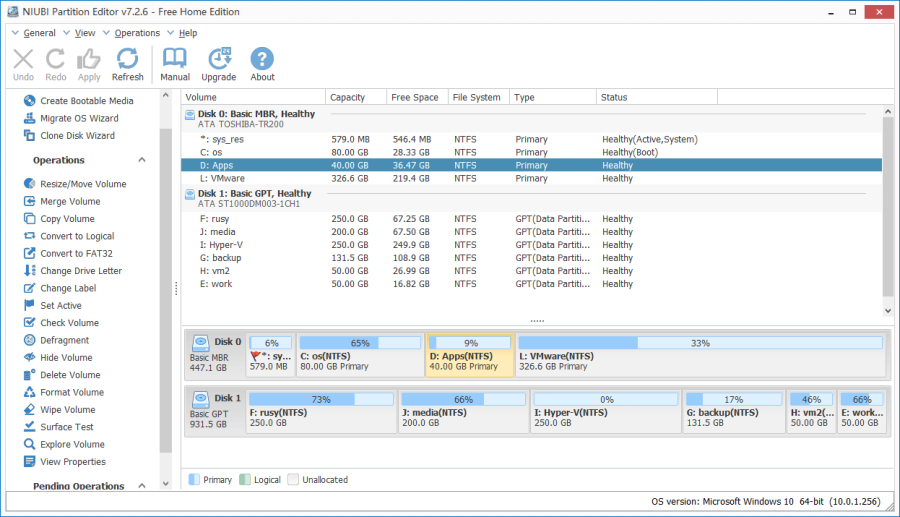This screenshot has height=517, width=900.
Task: Click F: rusy(NTFS) 73% partition block
Action: coord(321,411)
